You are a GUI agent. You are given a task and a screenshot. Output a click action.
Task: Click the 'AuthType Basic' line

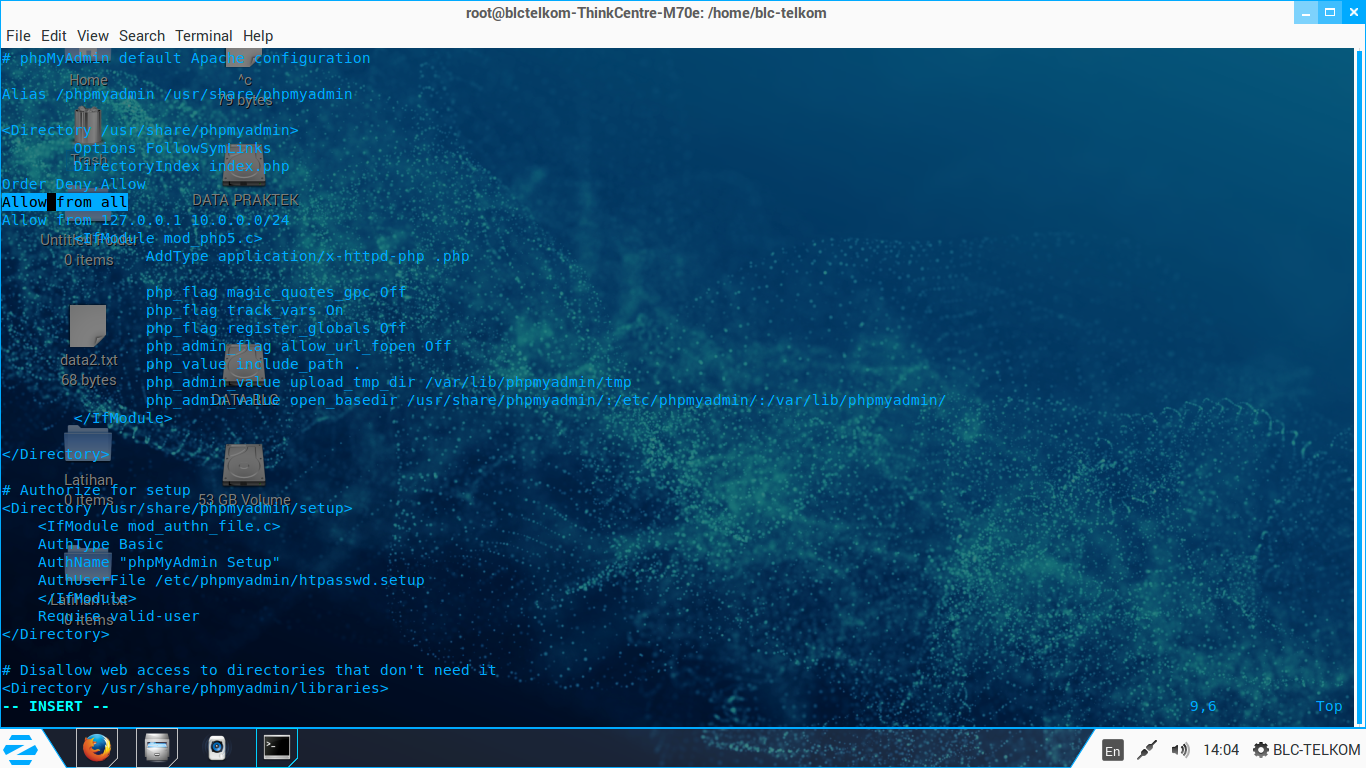coord(101,544)
